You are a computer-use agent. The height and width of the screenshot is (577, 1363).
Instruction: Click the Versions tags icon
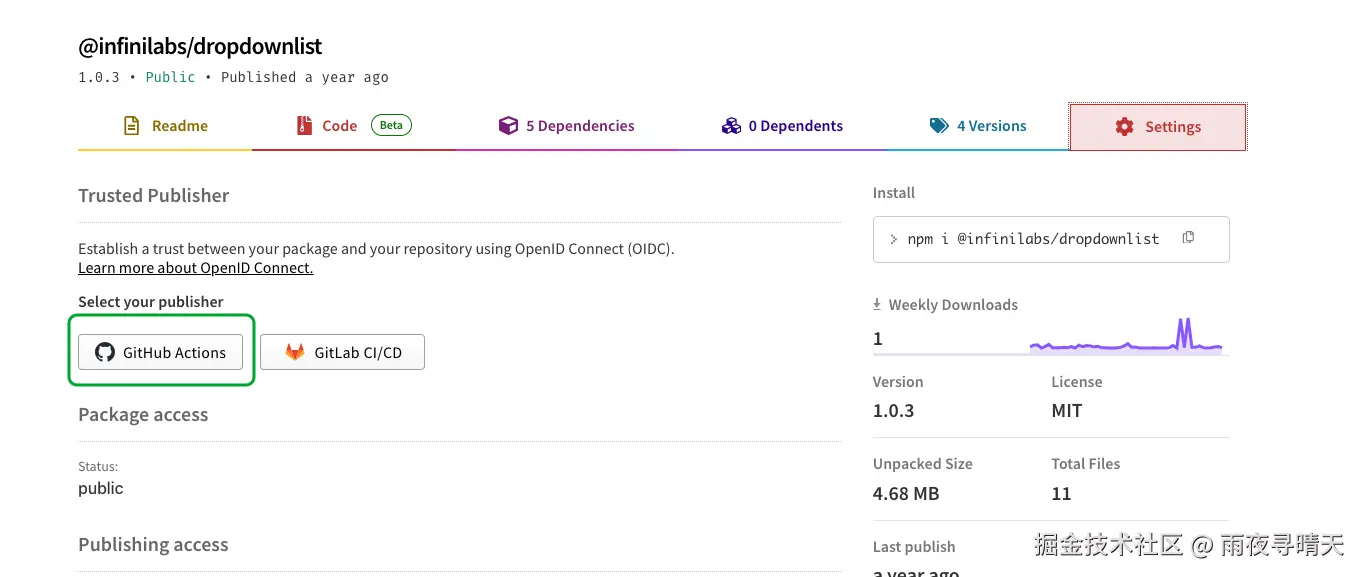coord(939,126)
